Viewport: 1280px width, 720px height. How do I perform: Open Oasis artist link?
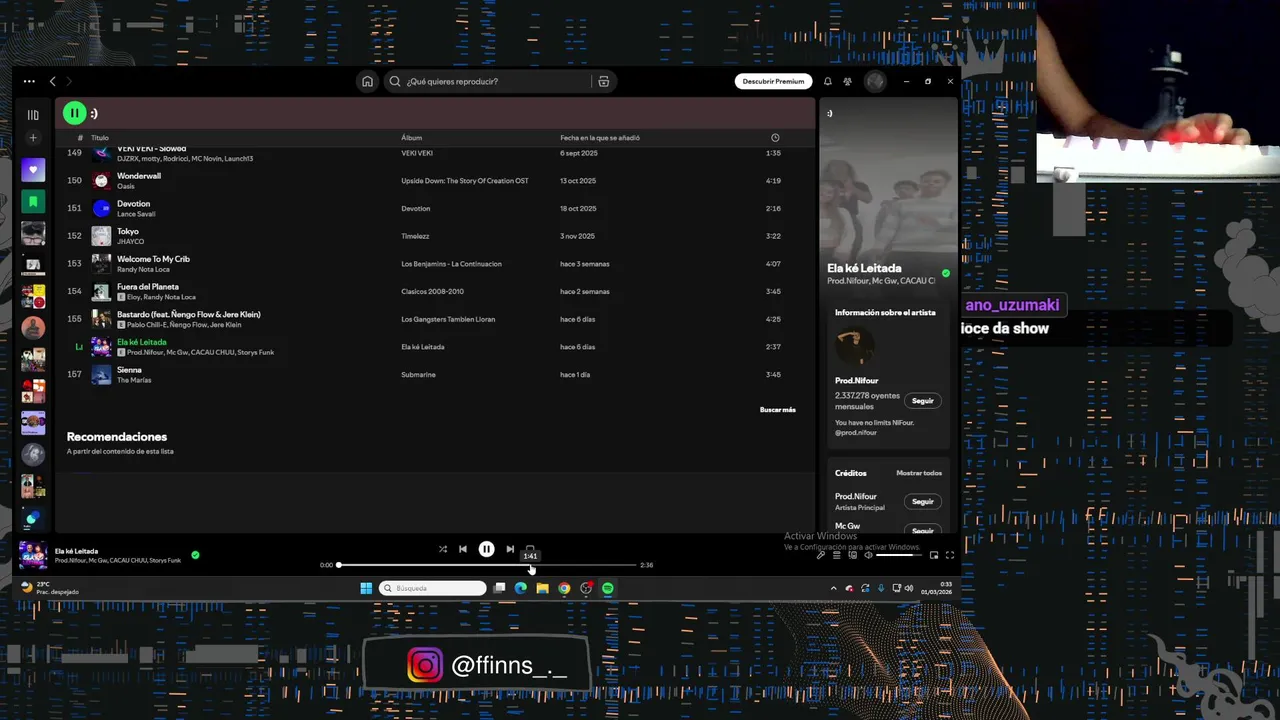[x=125, y=186]
